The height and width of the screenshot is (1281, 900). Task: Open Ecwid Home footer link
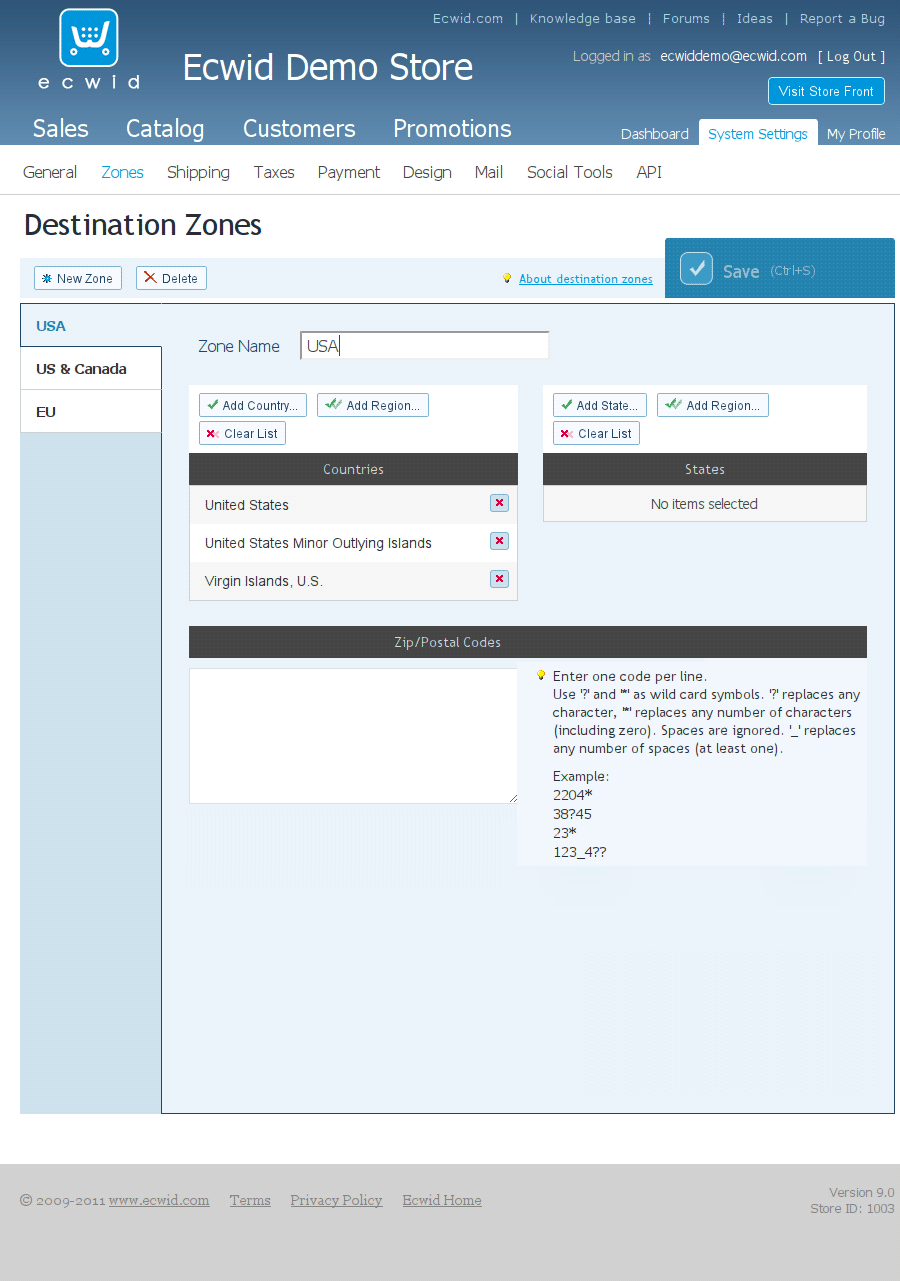(442, 1200)
